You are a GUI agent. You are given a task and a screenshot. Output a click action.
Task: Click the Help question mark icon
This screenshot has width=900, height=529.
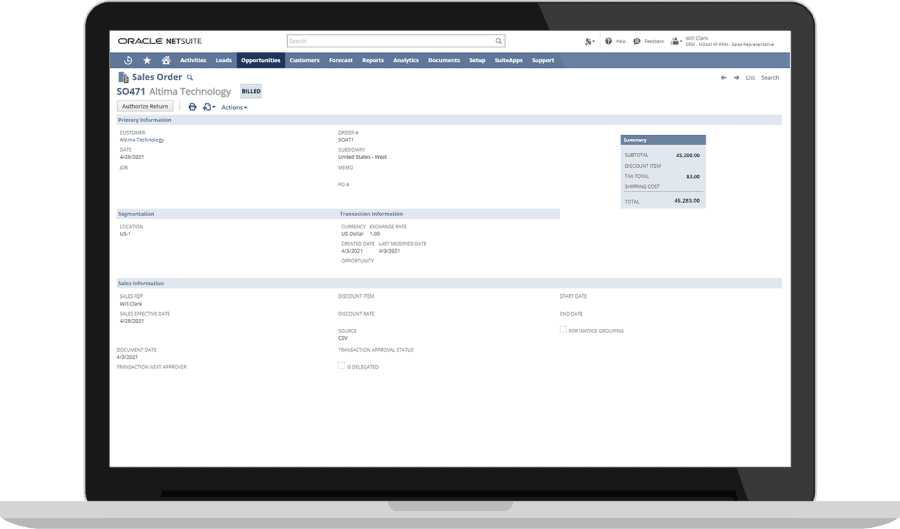(x=608, y=41)
